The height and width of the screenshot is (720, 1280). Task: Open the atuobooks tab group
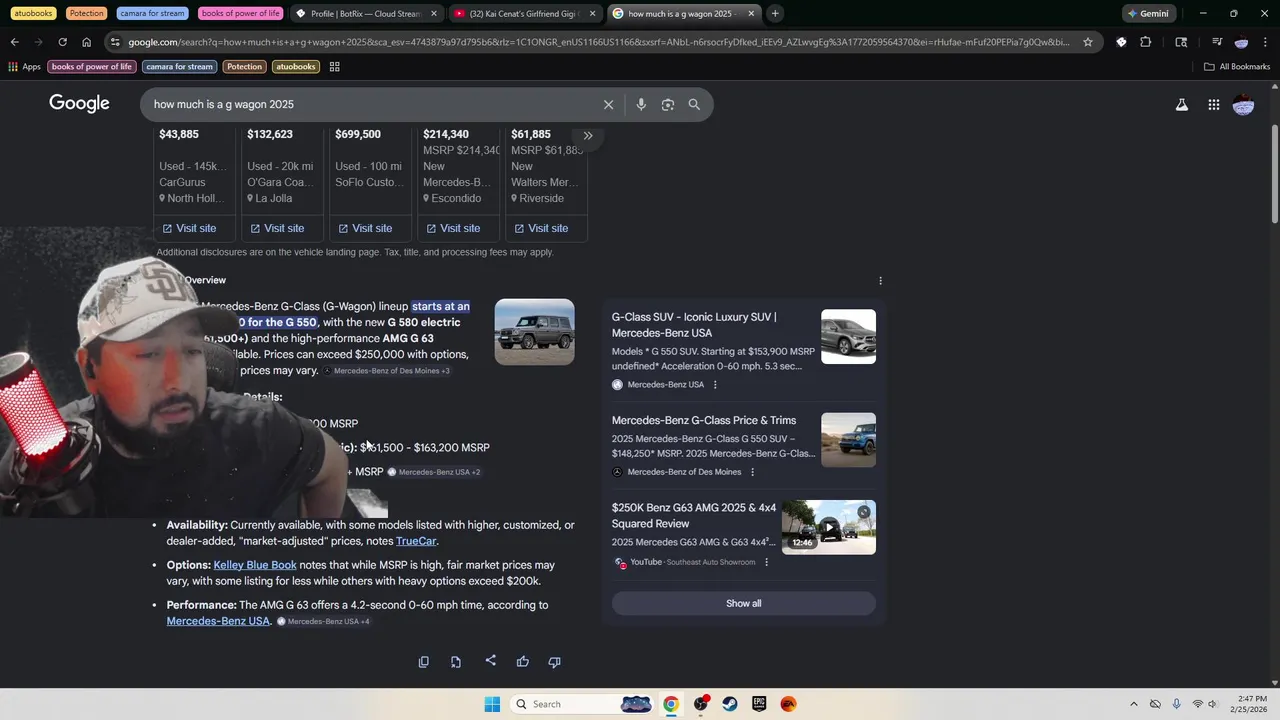pyautogui.click(x=33, y=14)
